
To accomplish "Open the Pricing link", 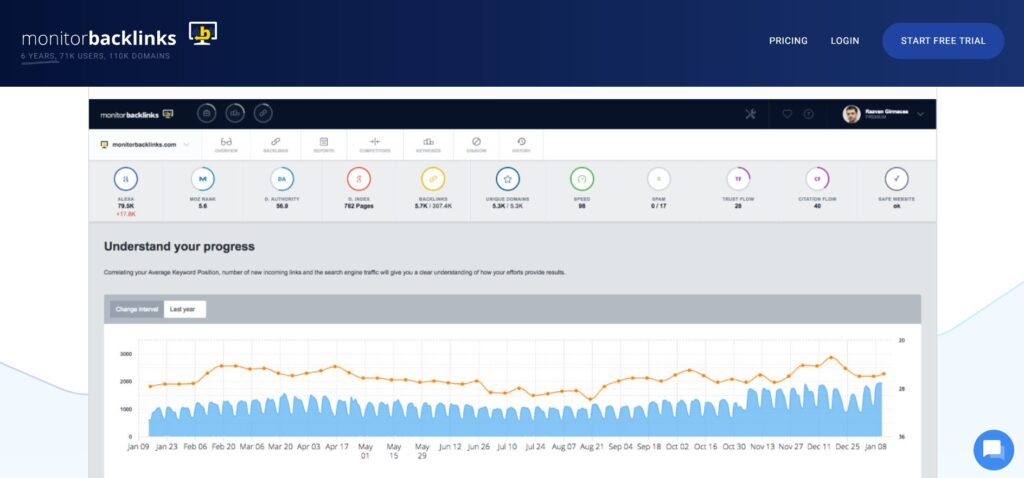I will 788,40.
